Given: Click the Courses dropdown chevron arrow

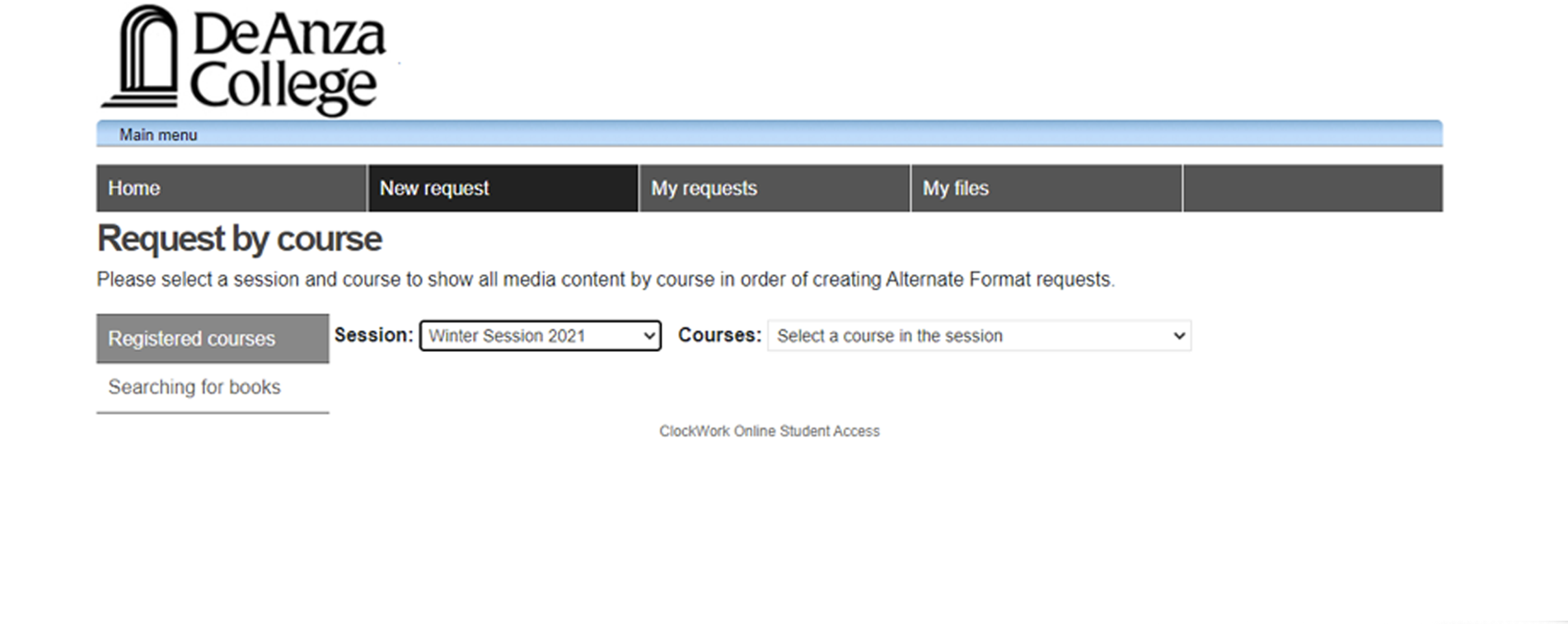Looking at the screenshot, I should pyautogui.click(x=1179, y=336).
